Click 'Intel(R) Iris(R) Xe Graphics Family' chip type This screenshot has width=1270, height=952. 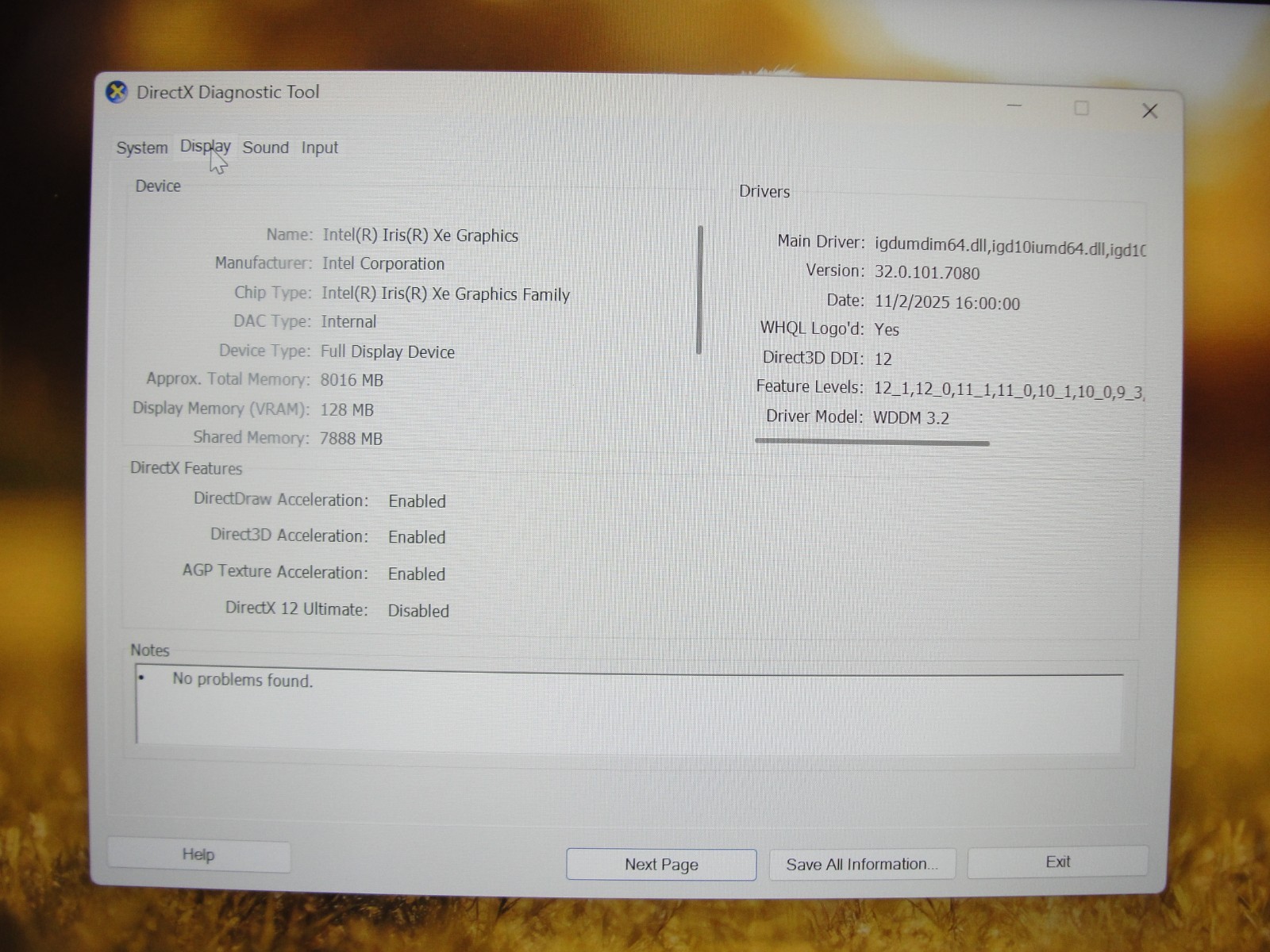pyautogui.click(x=445, y=294)
